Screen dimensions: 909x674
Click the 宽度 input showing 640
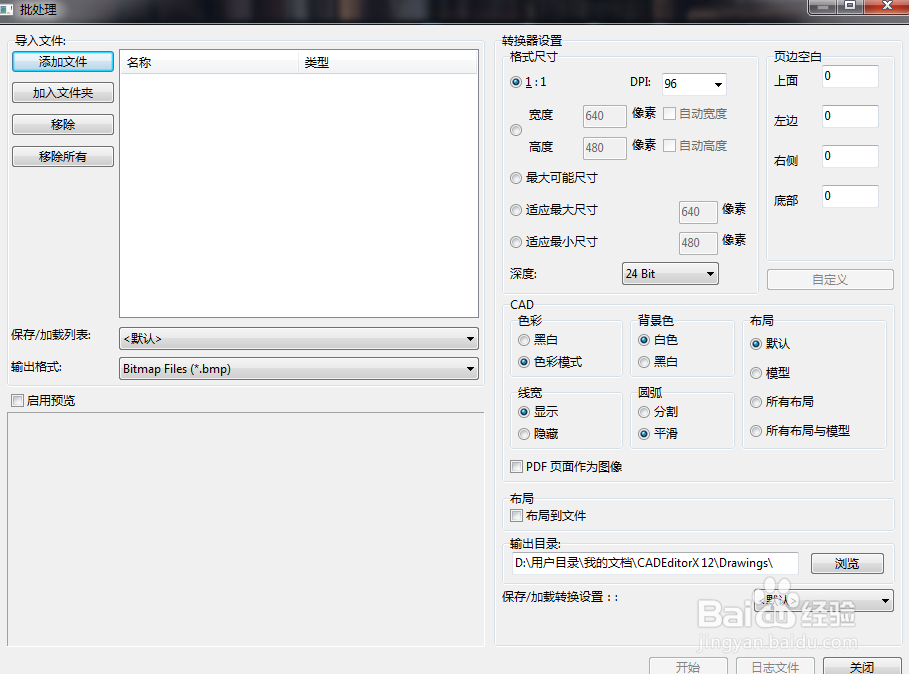pos(604,116)
